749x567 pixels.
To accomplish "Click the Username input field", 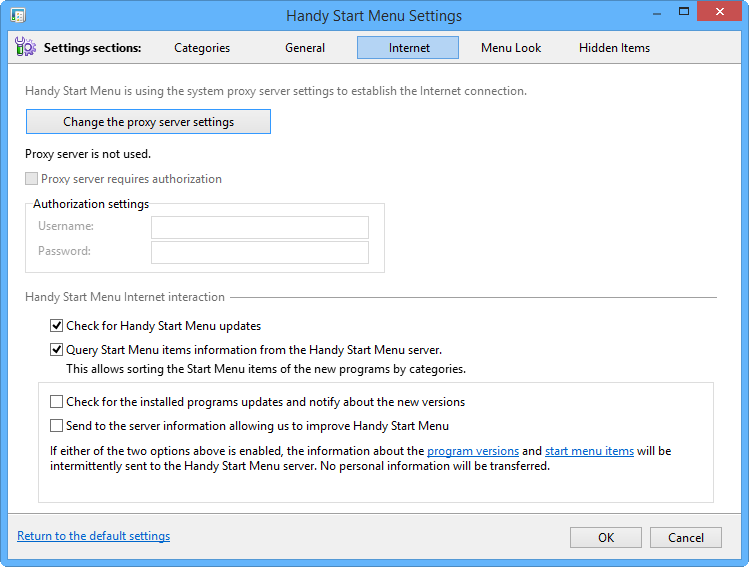I will (260, 227).
